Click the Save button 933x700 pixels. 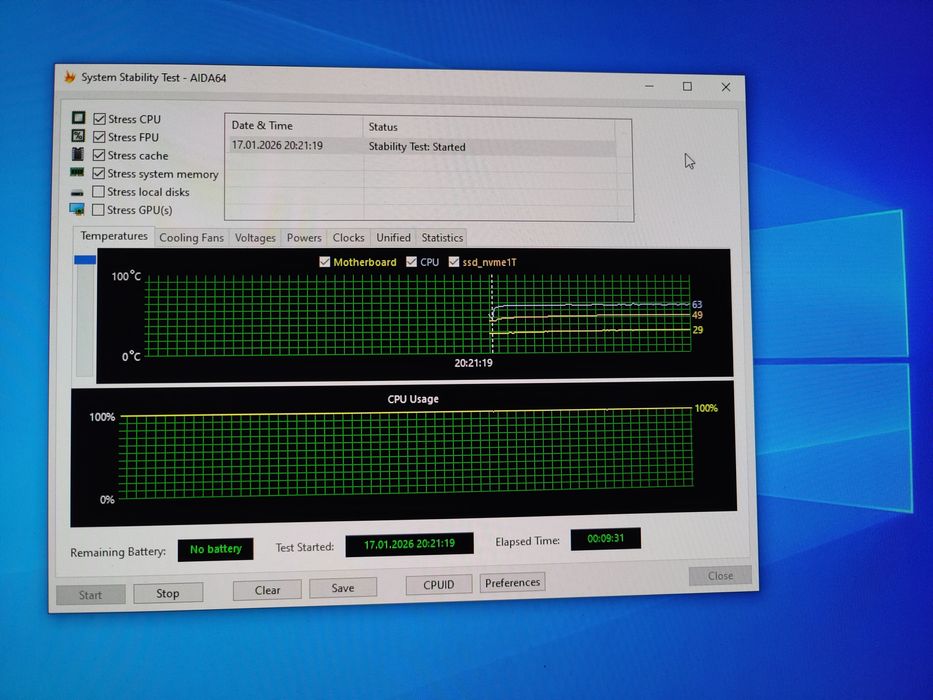pyautogui.click(x=343, y=588)
